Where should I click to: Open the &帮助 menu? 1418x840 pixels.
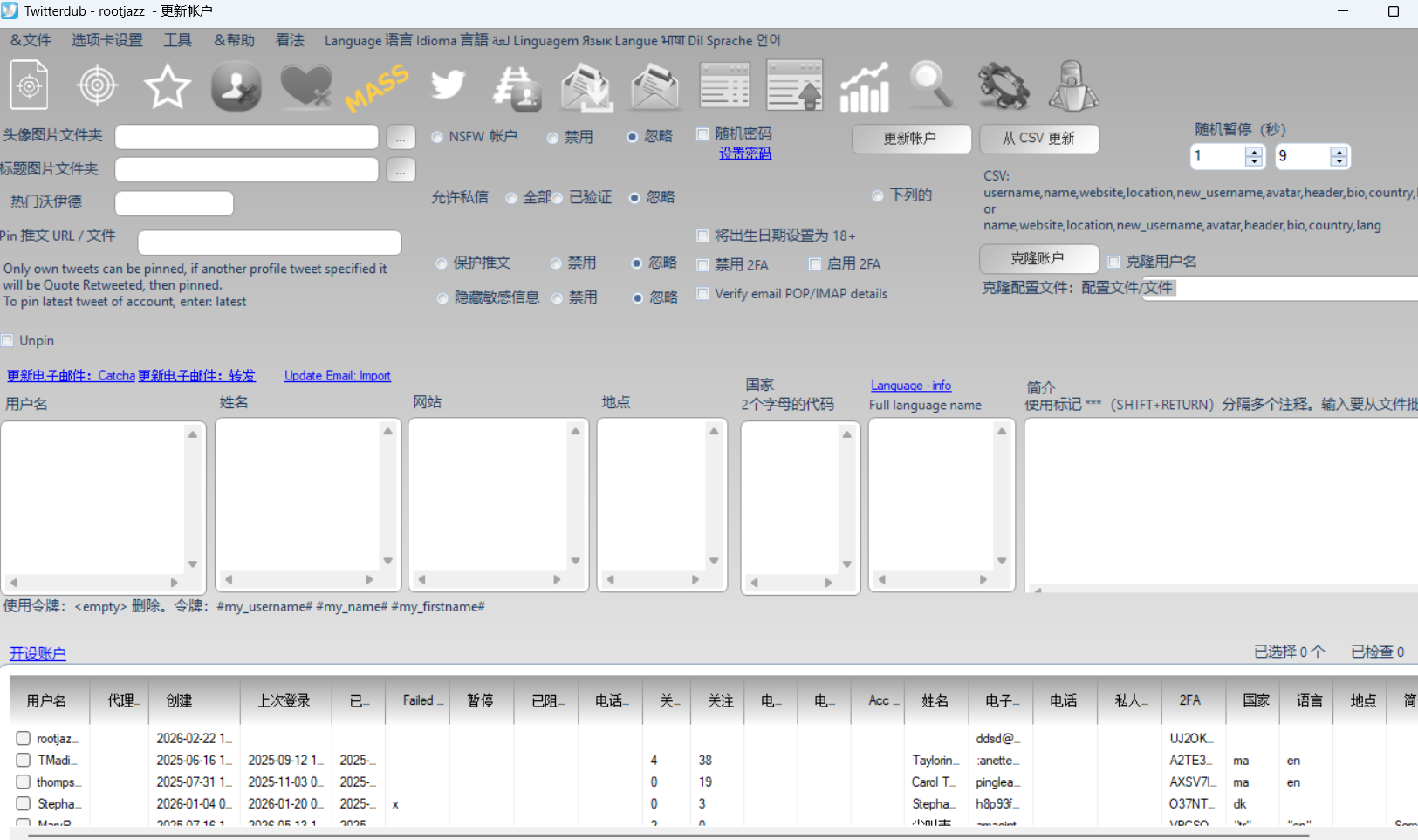pyautogui.click(x=234, y=40)
